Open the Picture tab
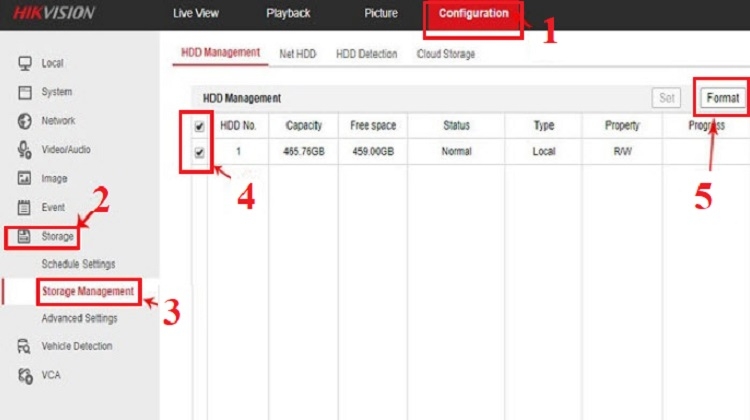The height and width of the screenshot is (420, 750). pos(381,13)
